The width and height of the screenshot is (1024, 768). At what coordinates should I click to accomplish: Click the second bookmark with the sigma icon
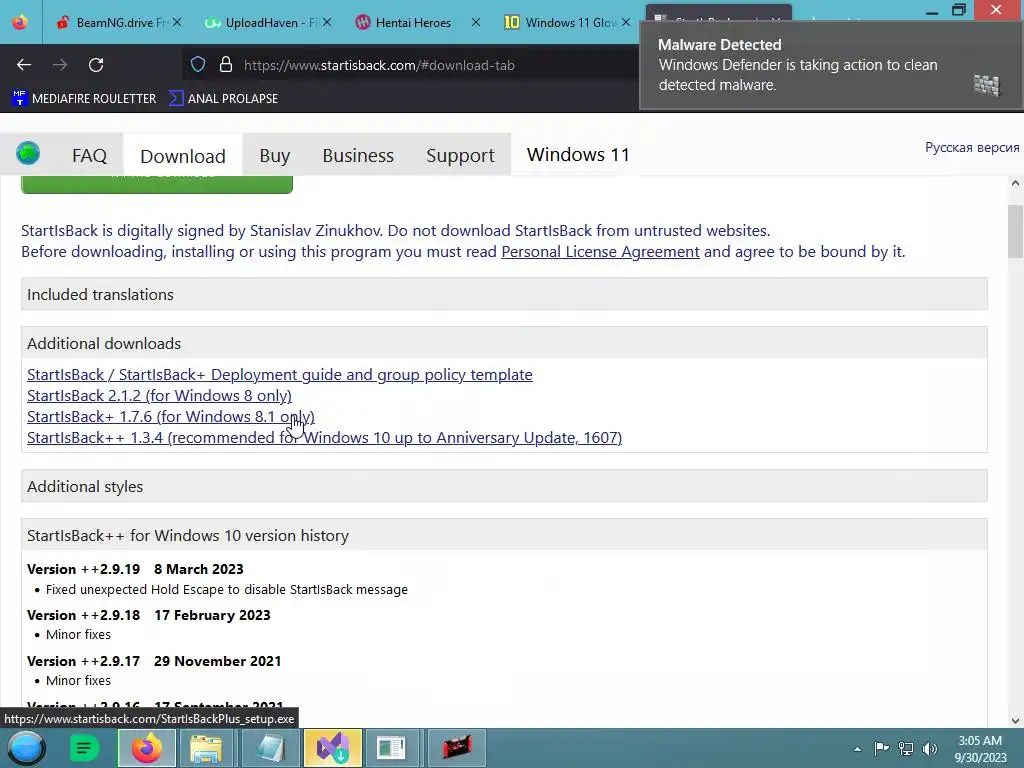223,99
